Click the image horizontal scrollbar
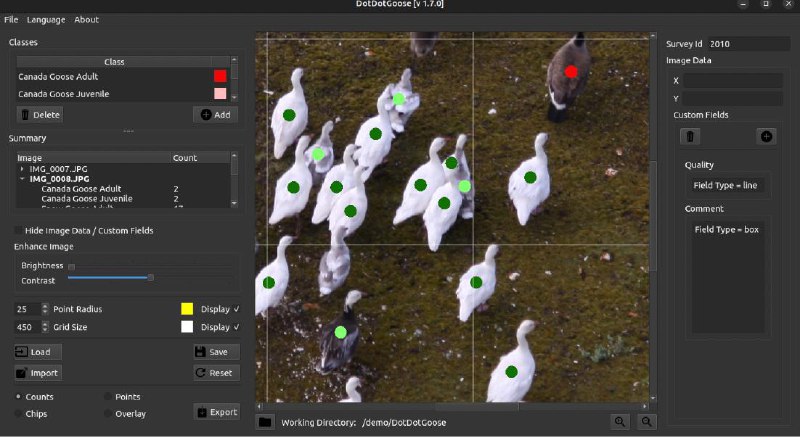Image resolution: width=800 pixels, height=438 pixels. 477,407
